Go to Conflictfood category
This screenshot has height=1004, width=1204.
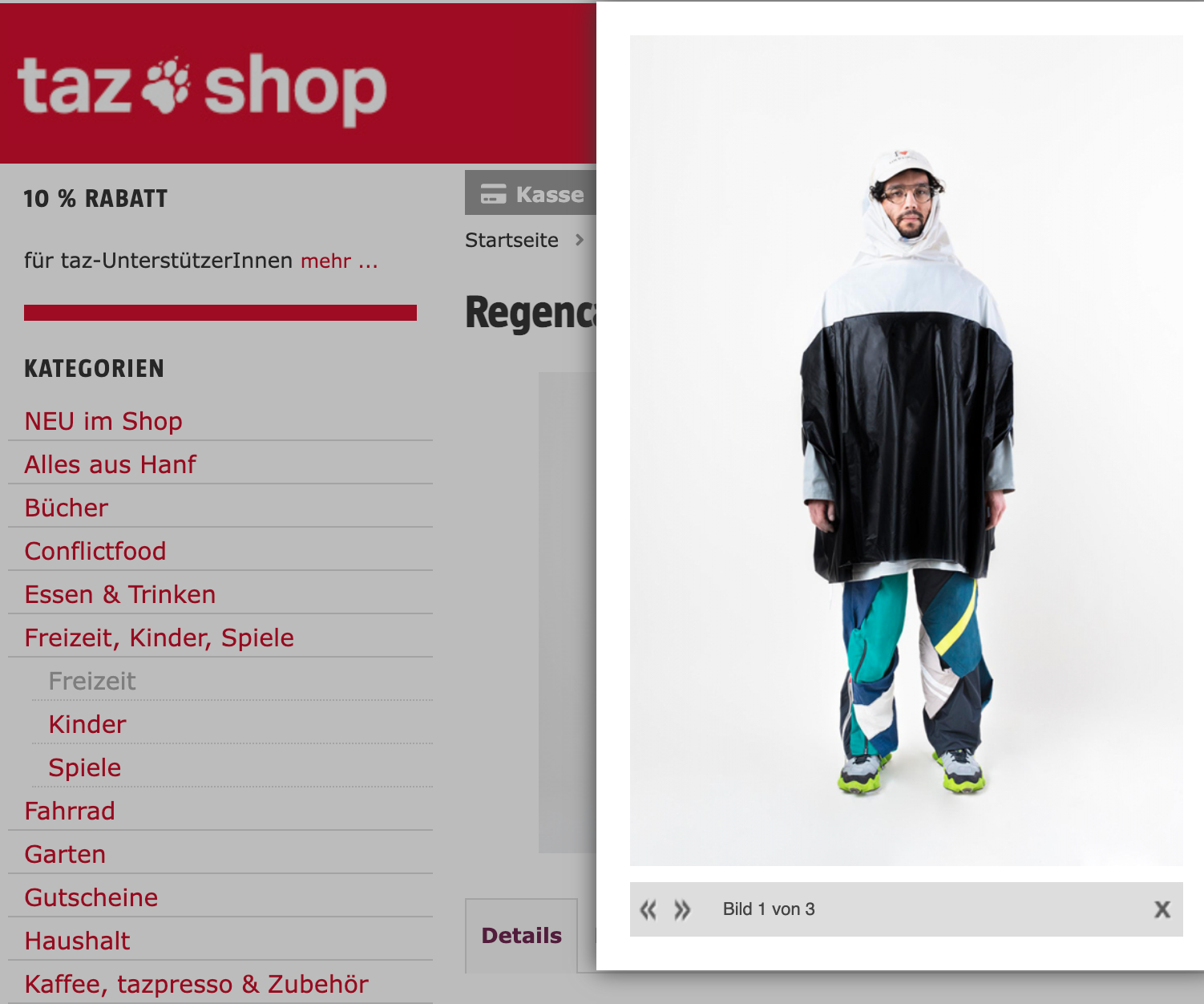[x=95, y=551]
